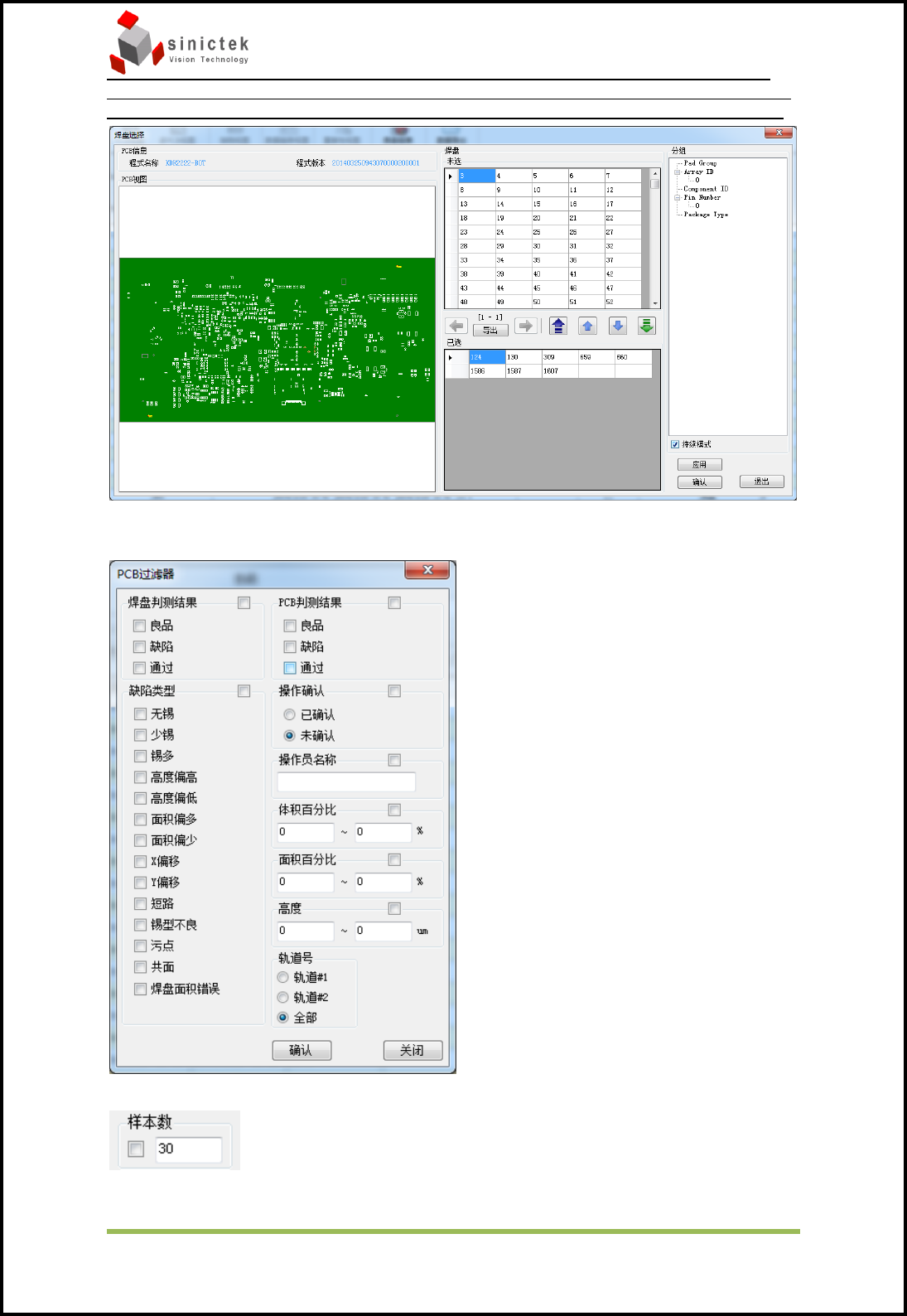Click 确认 in the pad selection dialog

pos(700,481)
